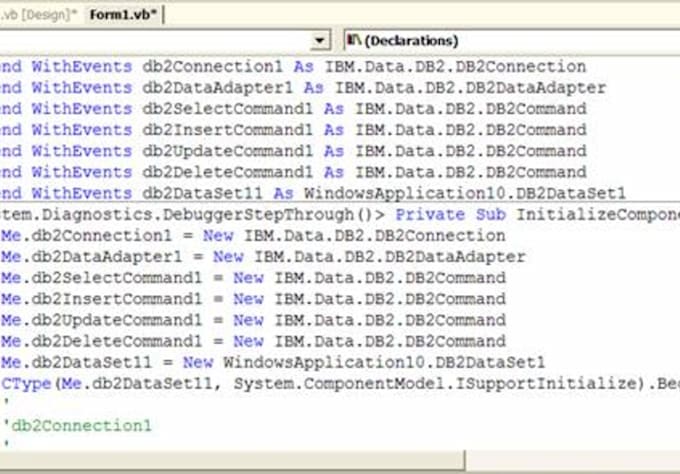Click the db2DeleteCommand1 WithEvents declaration line
The width and height of the screenshot is (680, 474).
tap(293, 172)
